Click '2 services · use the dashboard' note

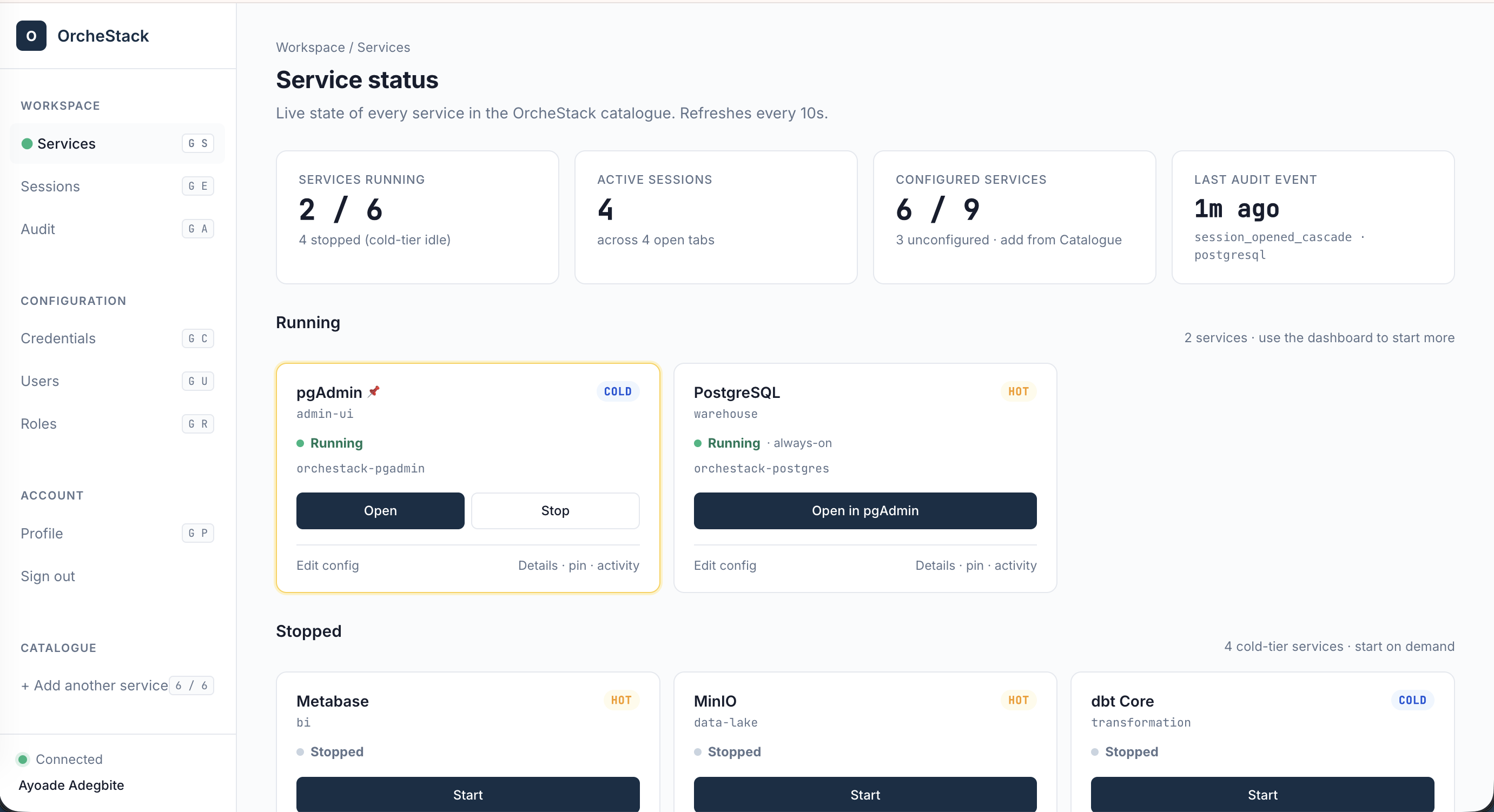coord(1319,338)
